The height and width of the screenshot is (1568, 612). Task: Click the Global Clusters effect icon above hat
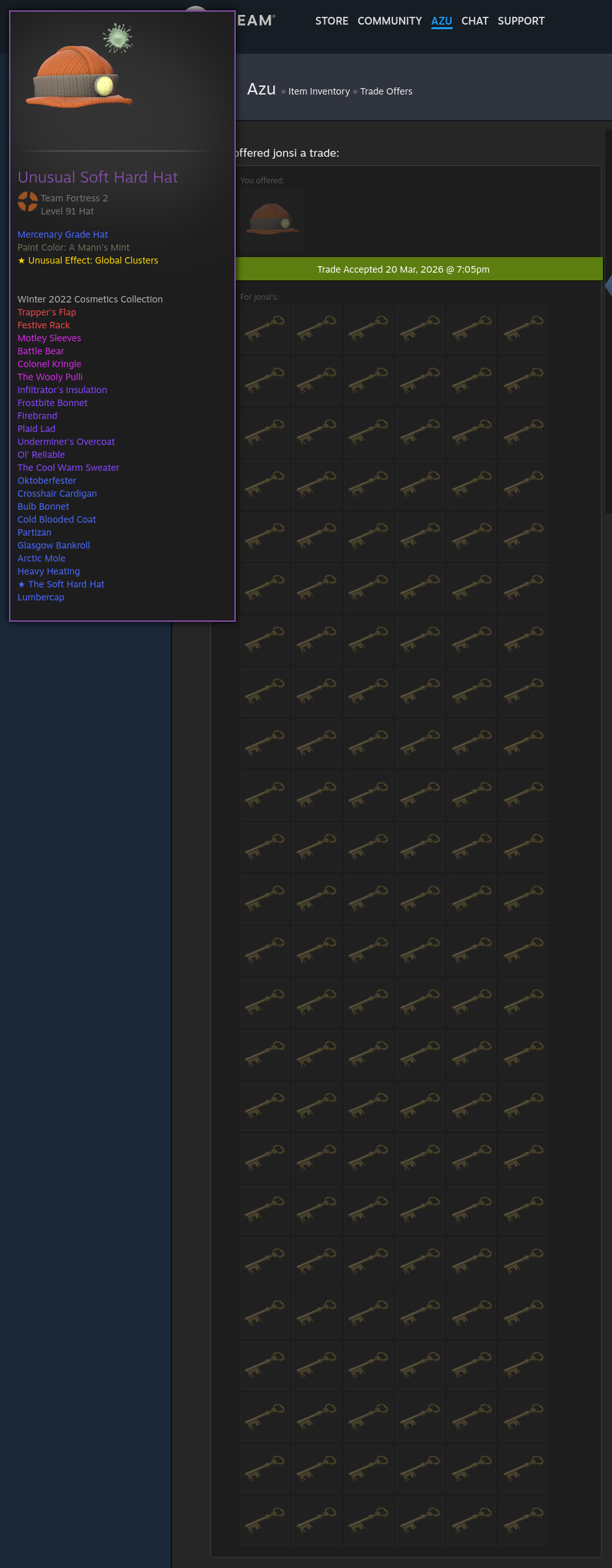tap(118, 38)
